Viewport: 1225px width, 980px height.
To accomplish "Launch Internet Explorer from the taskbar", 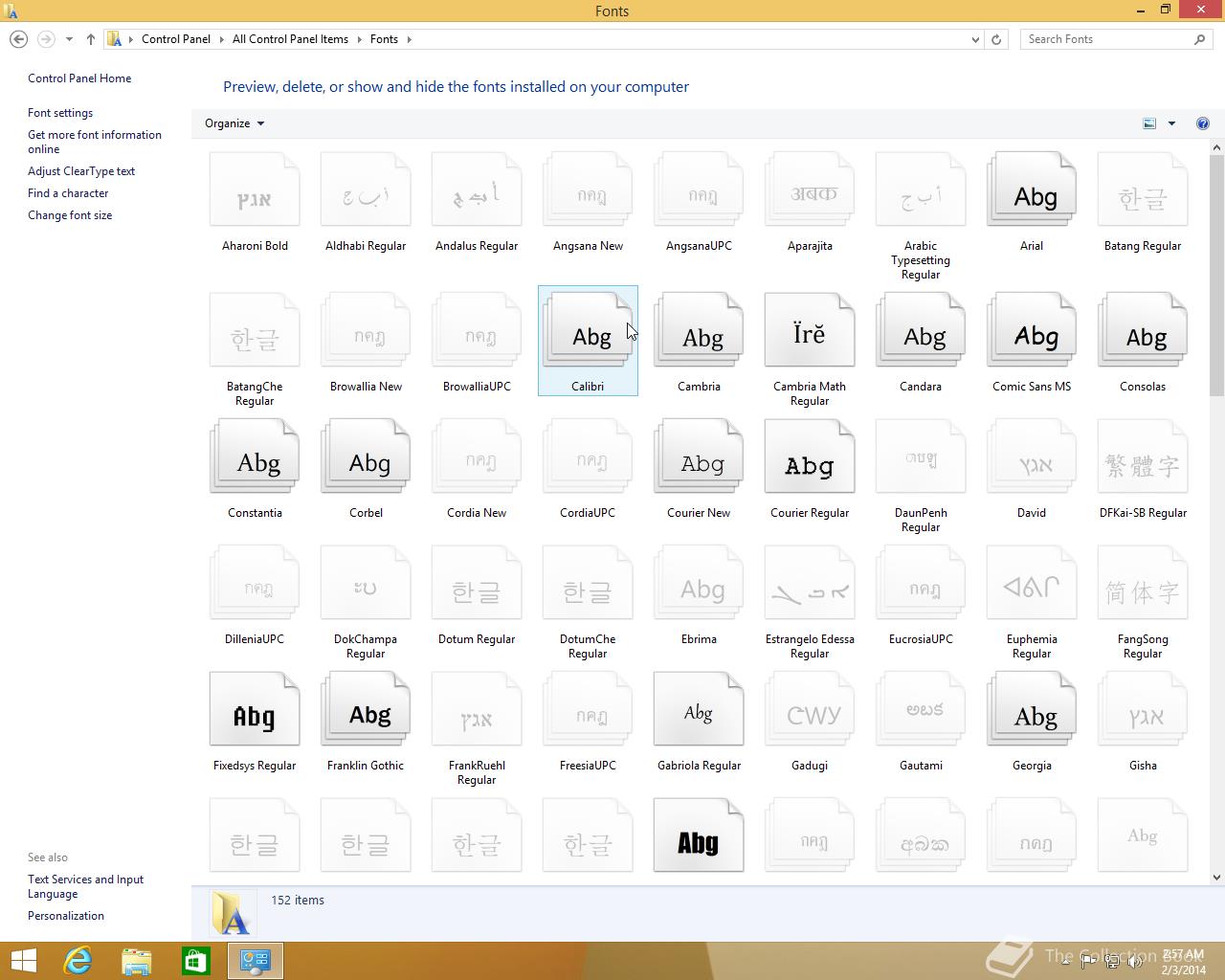I will [x=78, y=961].
